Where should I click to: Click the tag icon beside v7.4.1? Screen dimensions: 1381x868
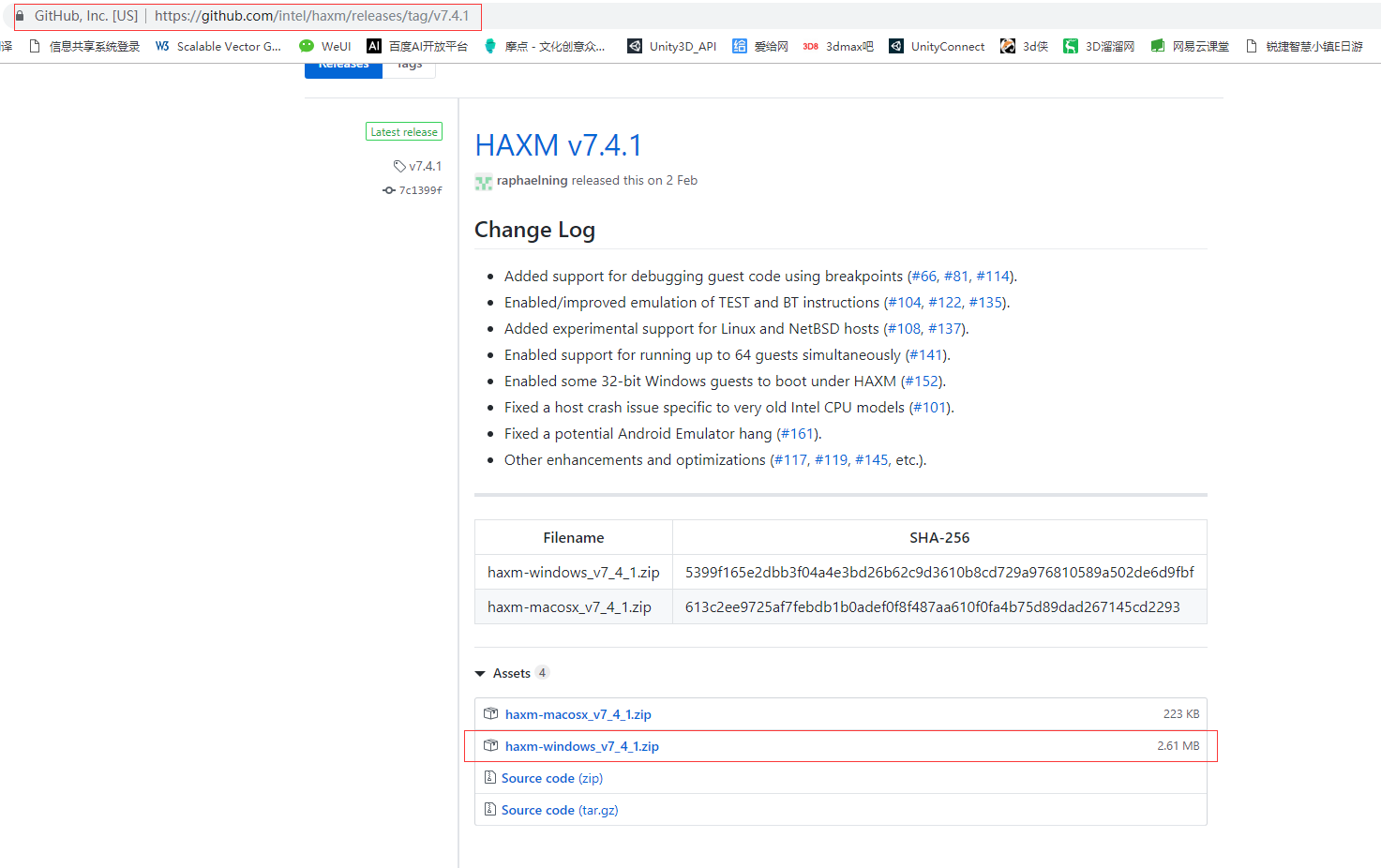[399, 166]
